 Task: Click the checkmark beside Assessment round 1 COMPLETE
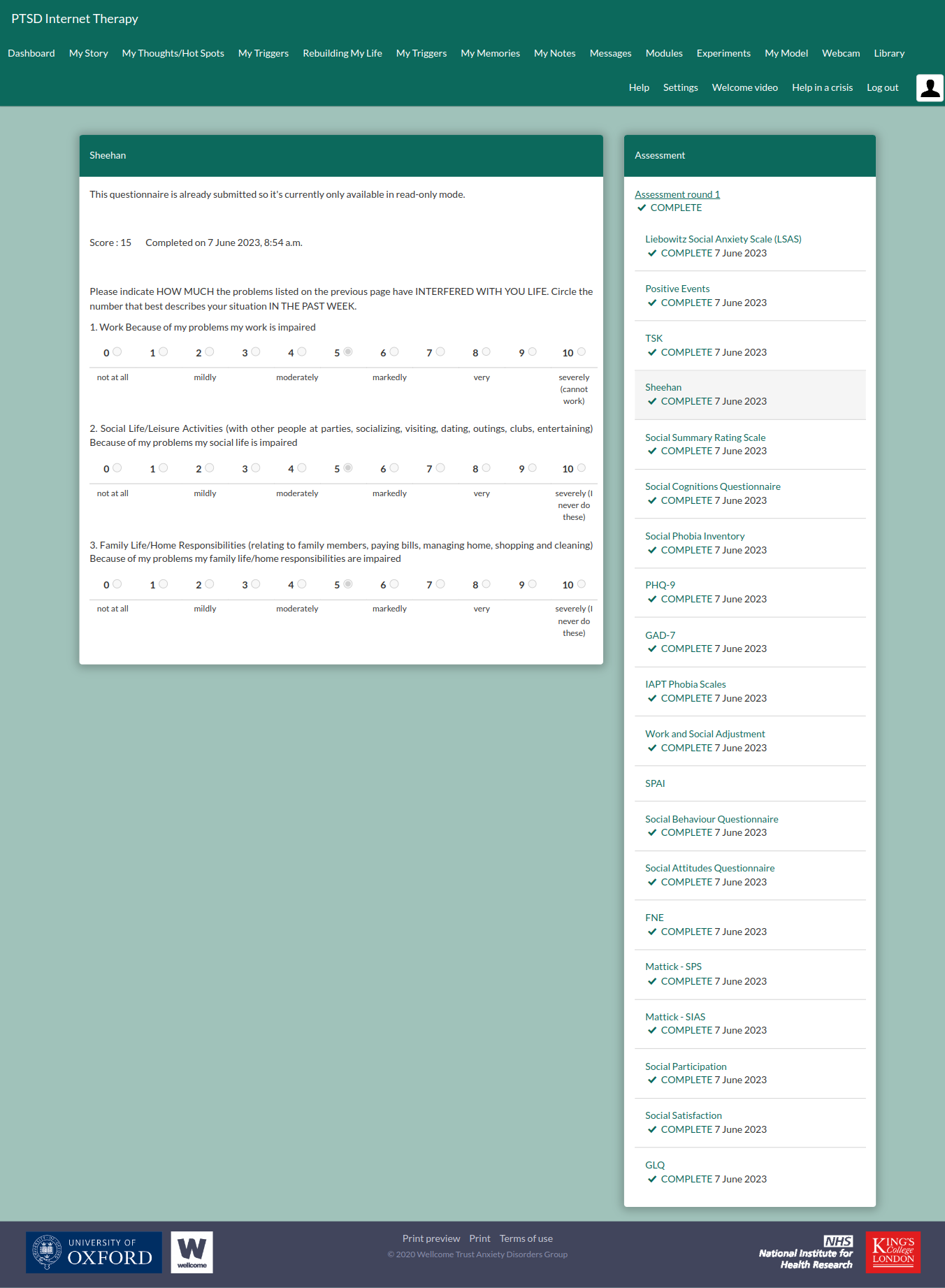click(x=642, y=208)
